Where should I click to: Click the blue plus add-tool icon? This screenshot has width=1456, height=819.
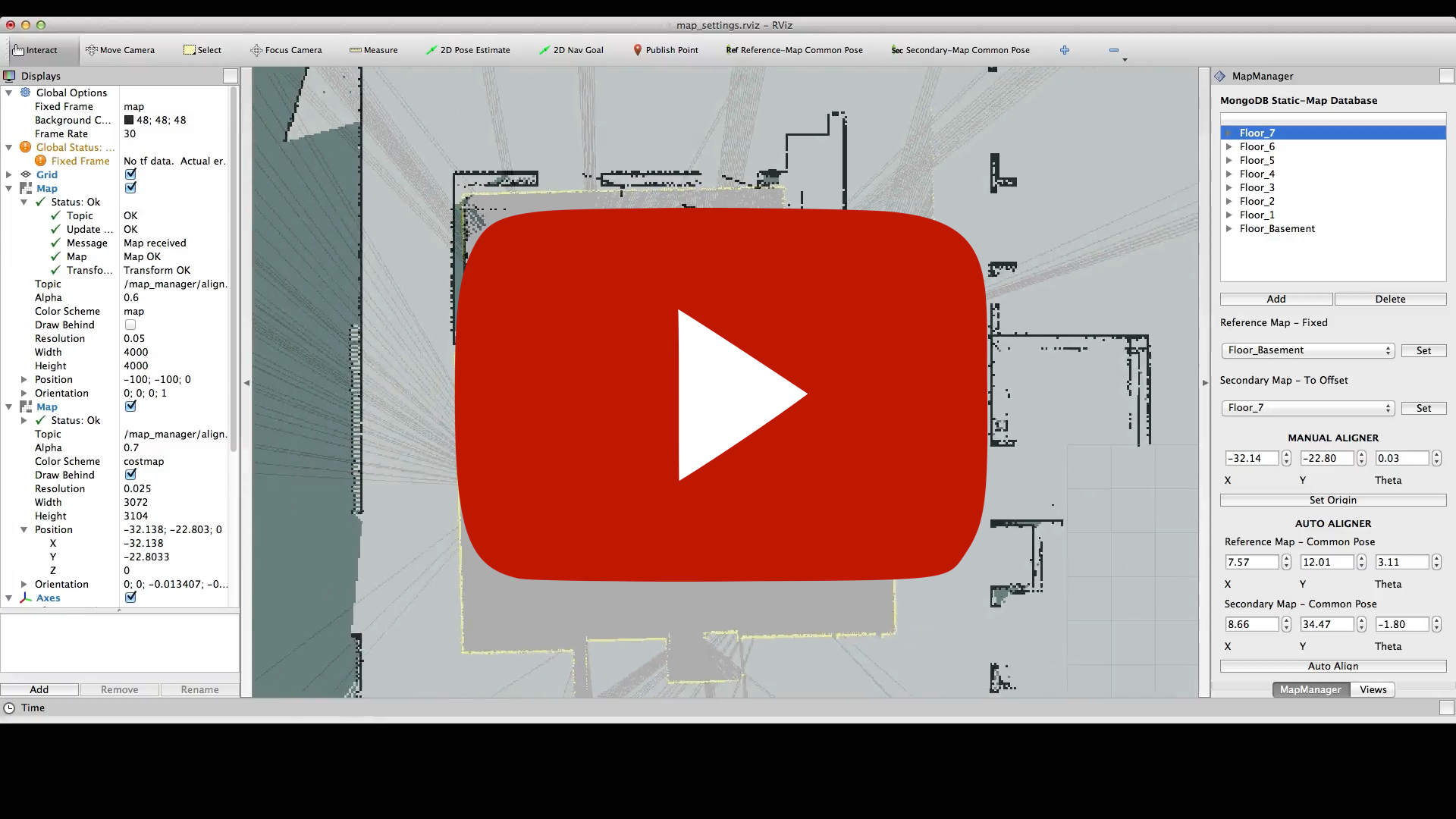(1065, 50)
